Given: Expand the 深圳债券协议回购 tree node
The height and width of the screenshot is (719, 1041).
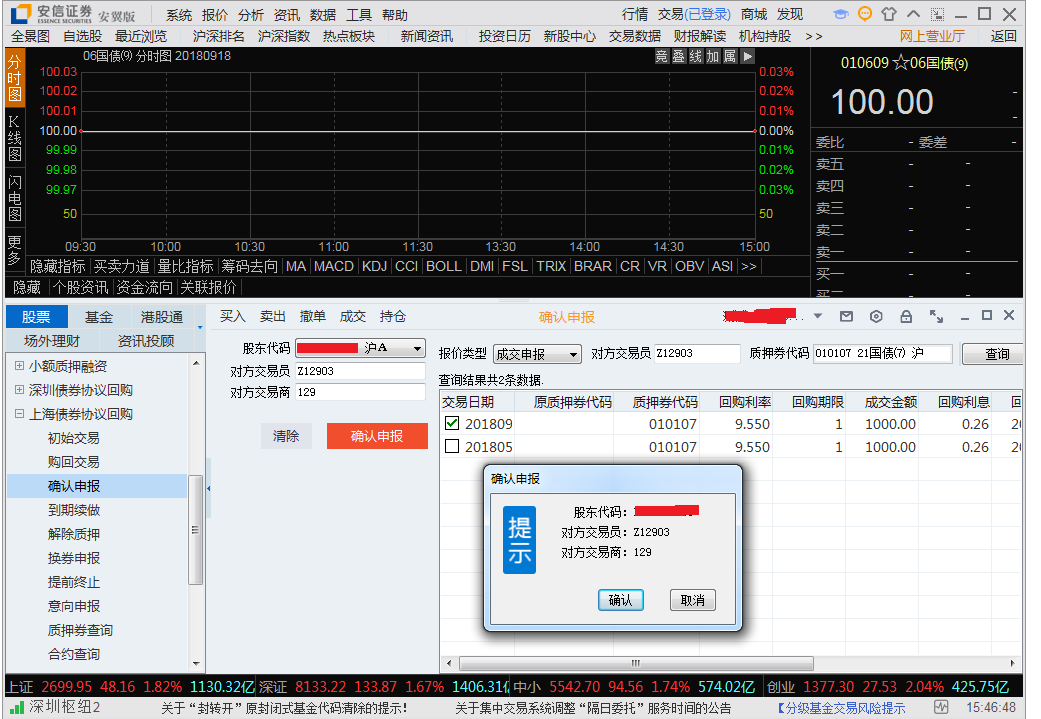Looking at the screenshot, I should (19, 390).
